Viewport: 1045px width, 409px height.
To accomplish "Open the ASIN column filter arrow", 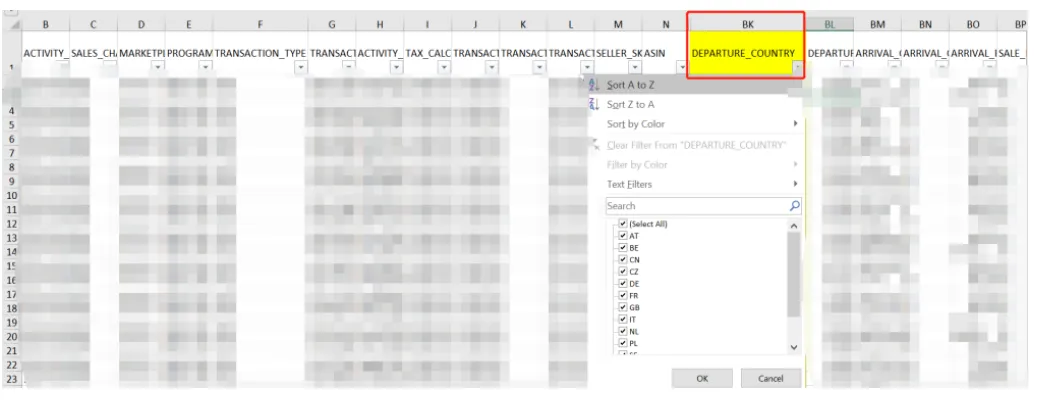I will click(x=682, y=67).
